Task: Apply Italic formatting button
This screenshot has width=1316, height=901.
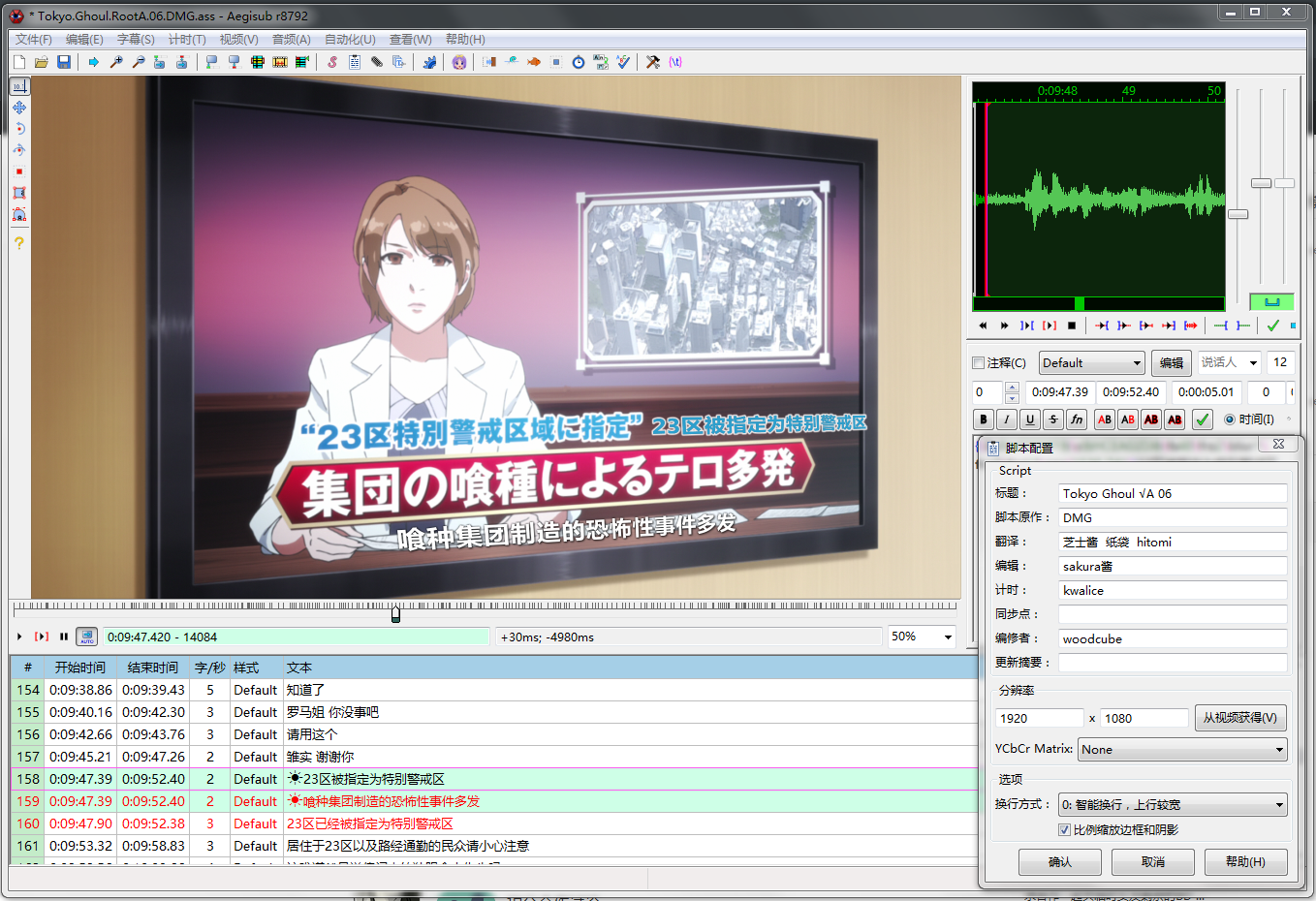Action: tap(1007, 419)
